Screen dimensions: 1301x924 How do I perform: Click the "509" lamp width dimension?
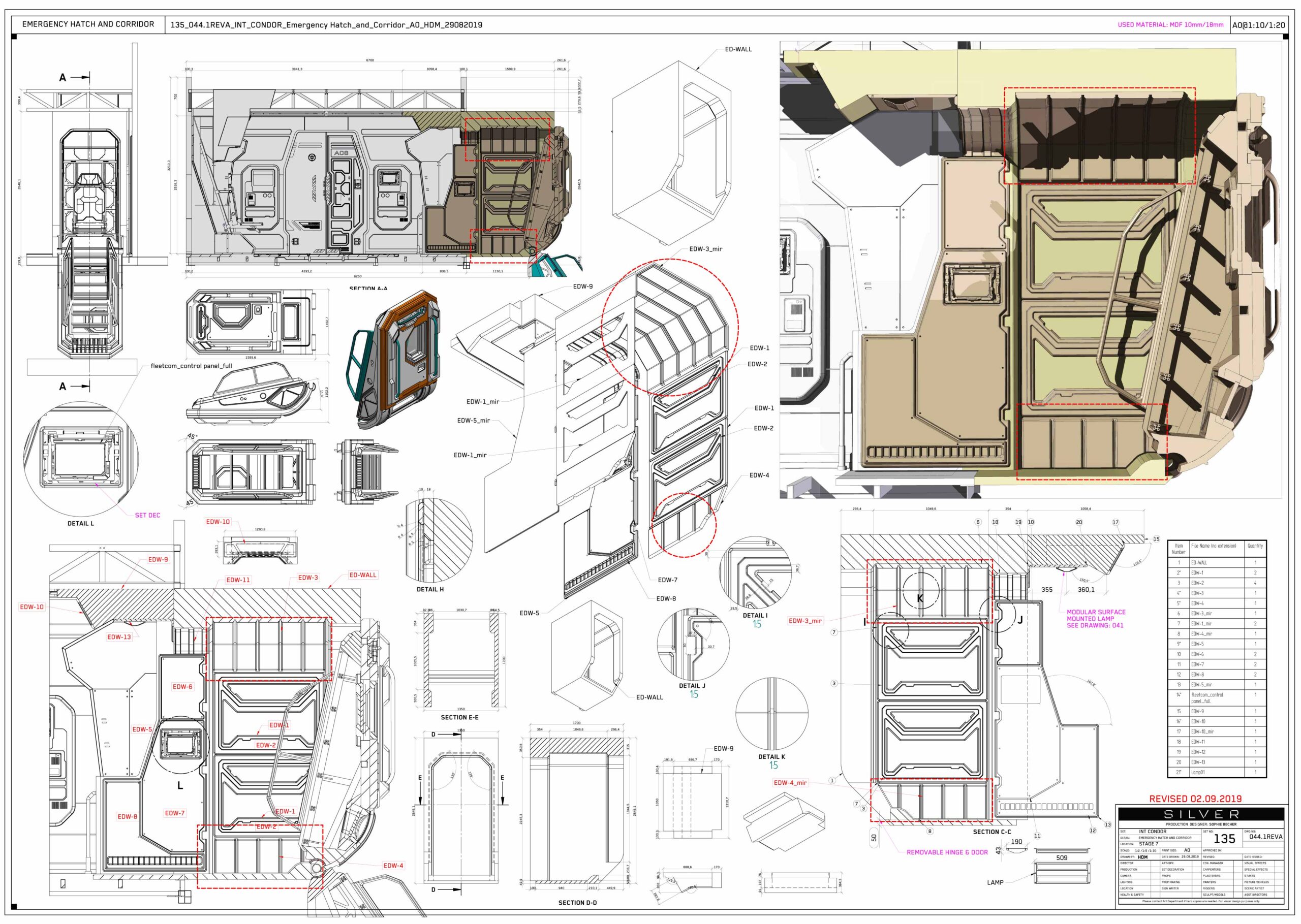(1062, 858)
